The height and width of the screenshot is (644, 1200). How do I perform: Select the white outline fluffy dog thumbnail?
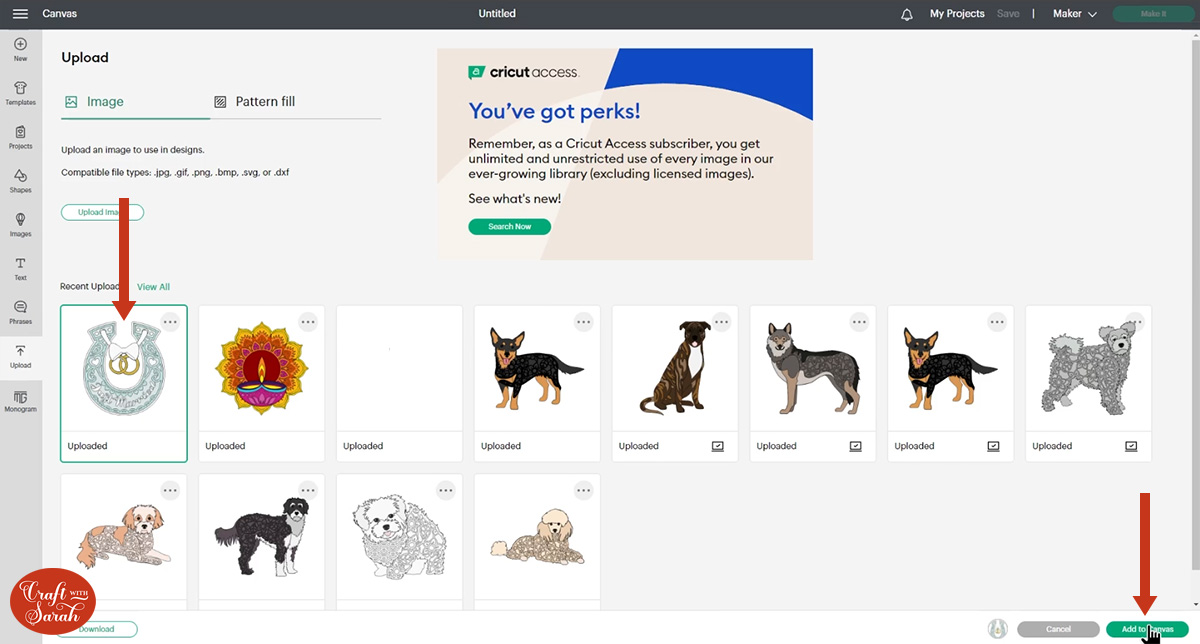coord(400,537)
